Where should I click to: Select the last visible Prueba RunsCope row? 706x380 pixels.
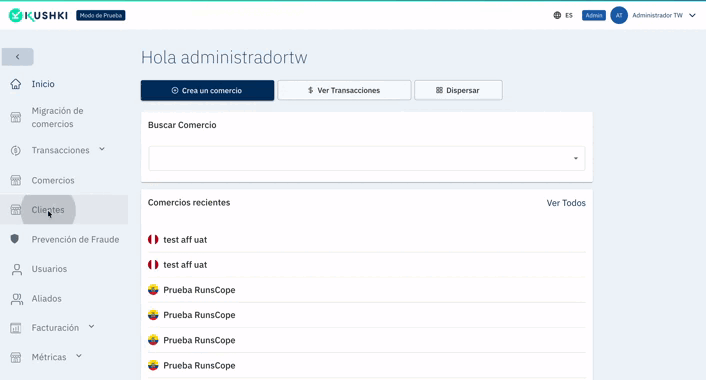pyautogui.click(x=367, y=366)
